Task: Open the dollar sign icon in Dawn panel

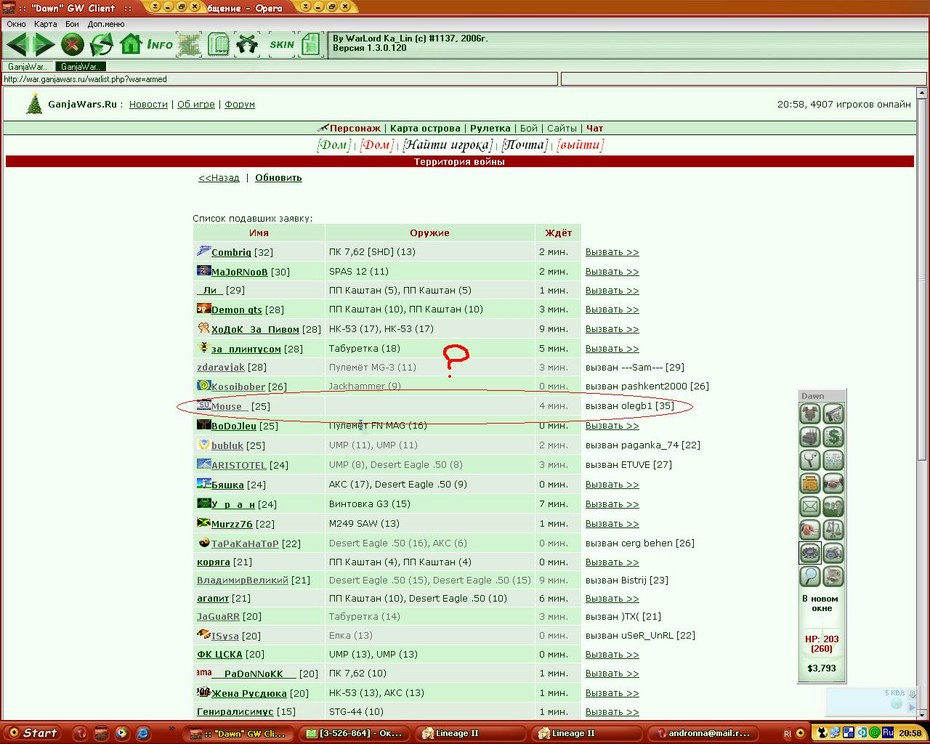Action: (x=833, y=437)
